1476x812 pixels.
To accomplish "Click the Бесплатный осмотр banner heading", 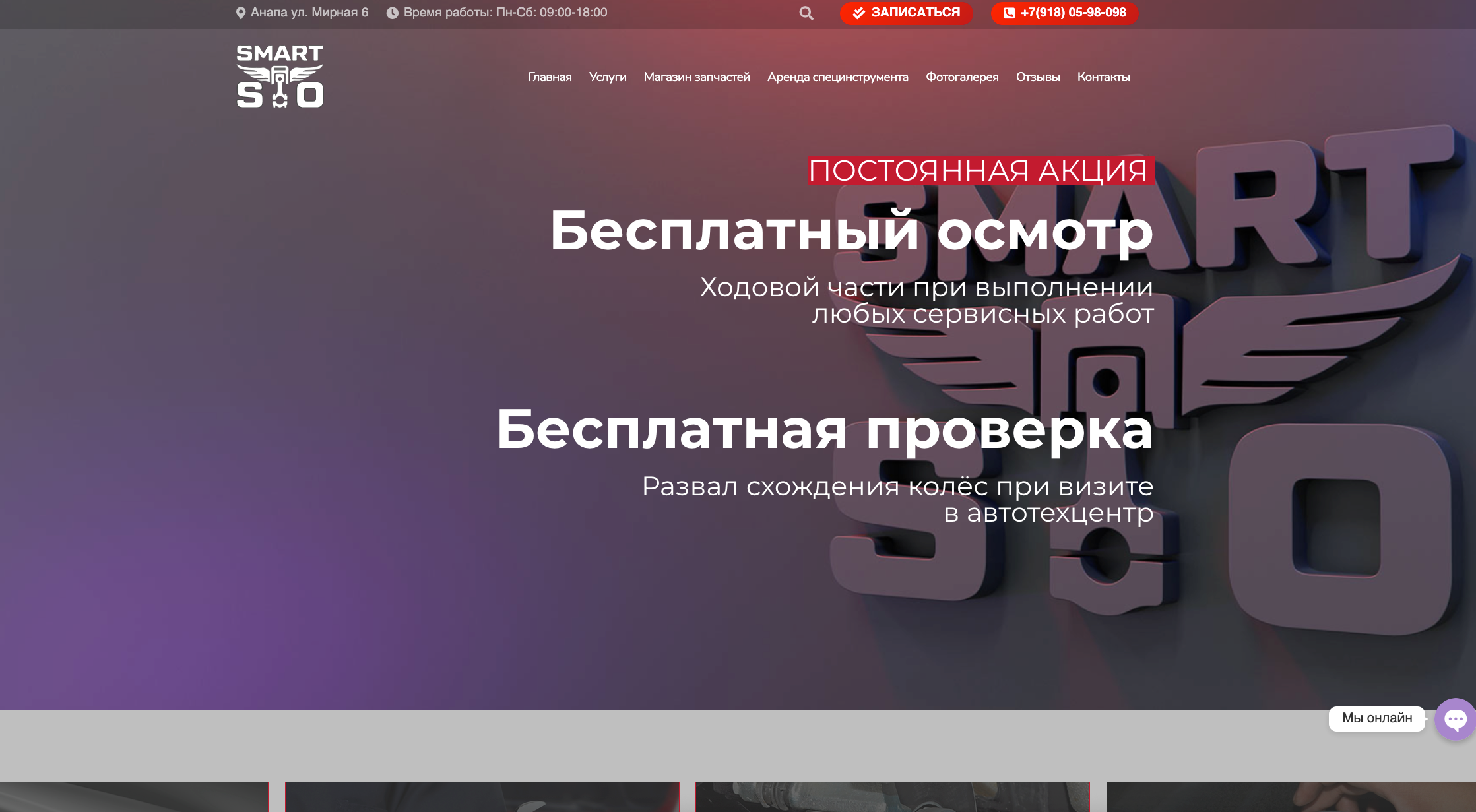I will (x=851, y=230).
